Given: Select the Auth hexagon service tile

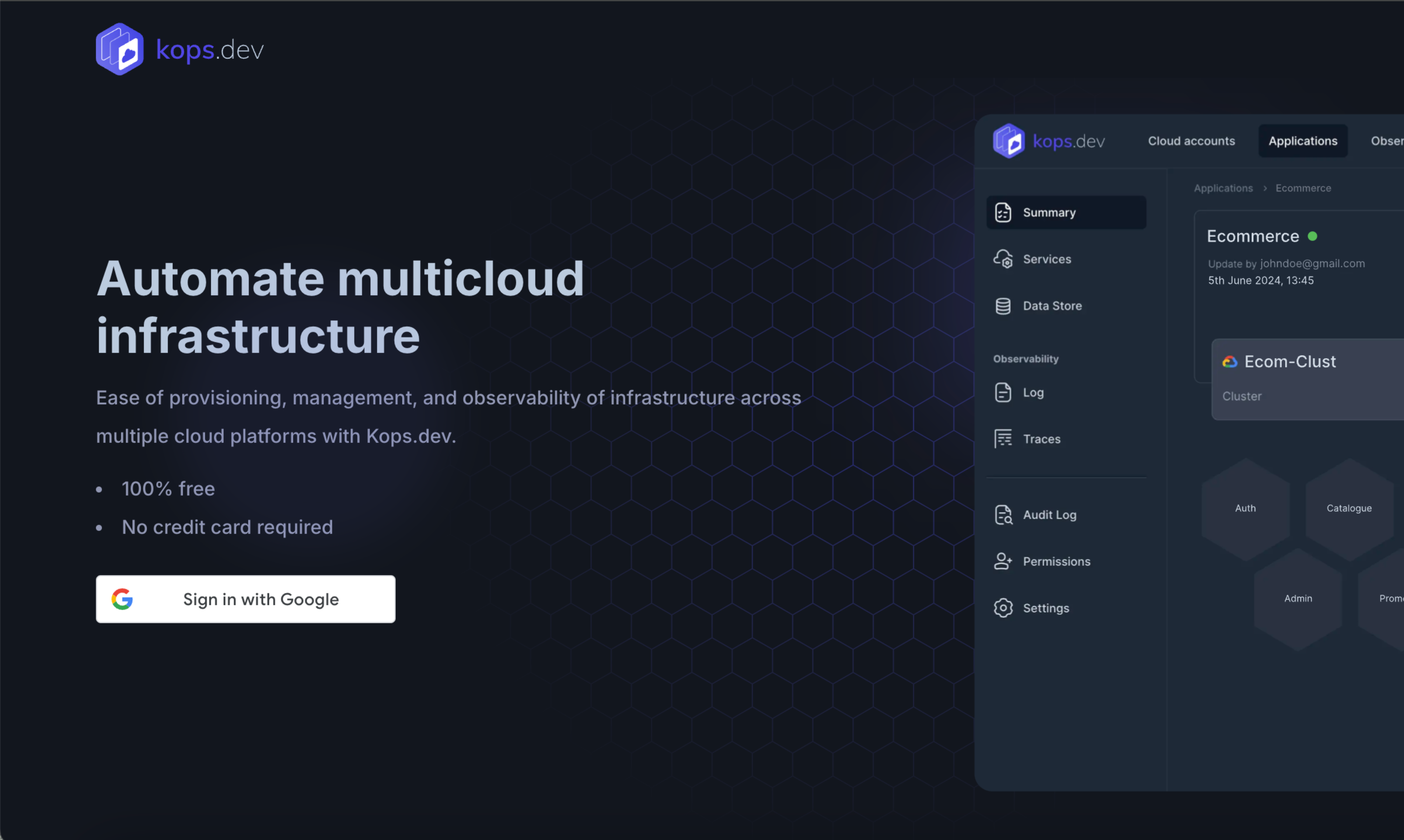Looking at the screenshot, I should coord(1245,508).
